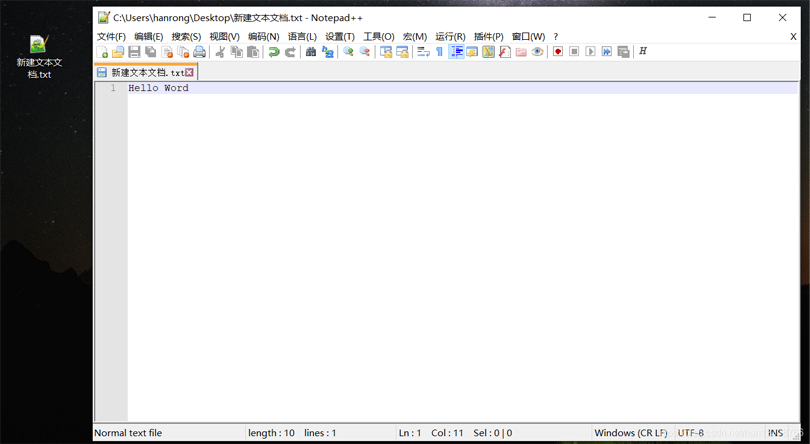This screenshot has height=444, width=810.
Task: Click the Save file toolbar icon
Action: 134,52
